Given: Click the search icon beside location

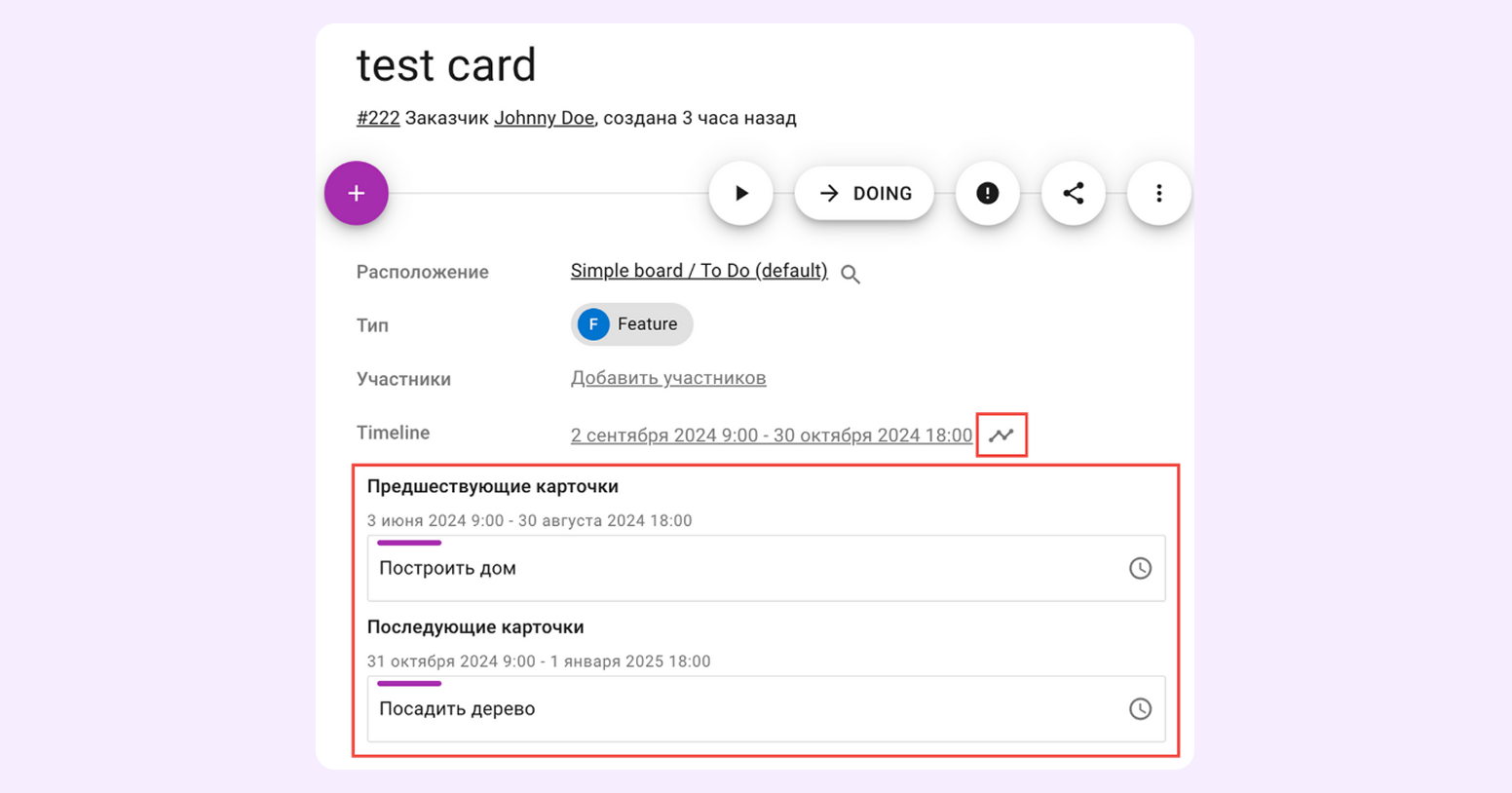Looking at the screenshot, I should [850, 274].
